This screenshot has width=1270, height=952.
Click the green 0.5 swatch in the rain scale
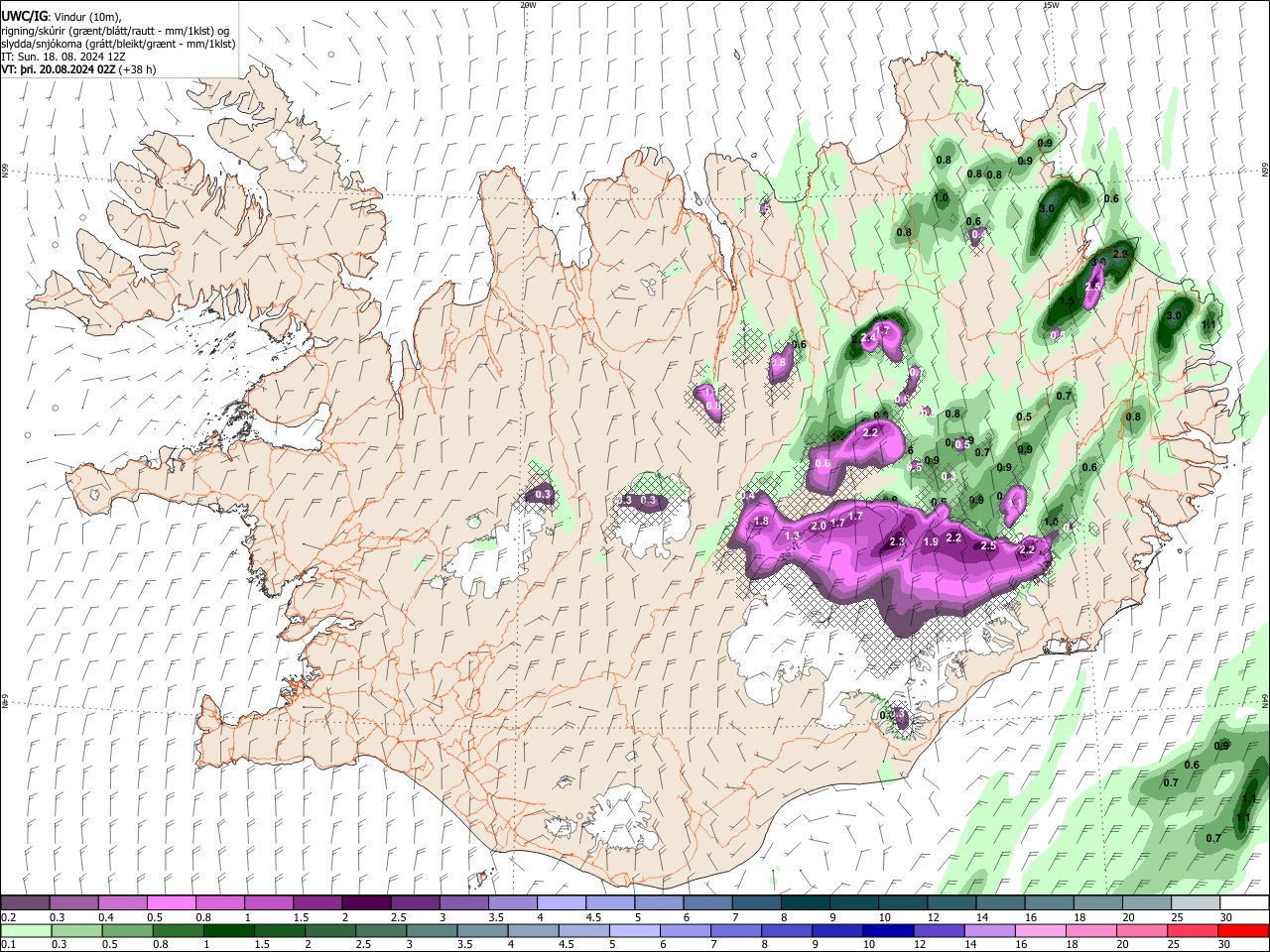(128, 931)
